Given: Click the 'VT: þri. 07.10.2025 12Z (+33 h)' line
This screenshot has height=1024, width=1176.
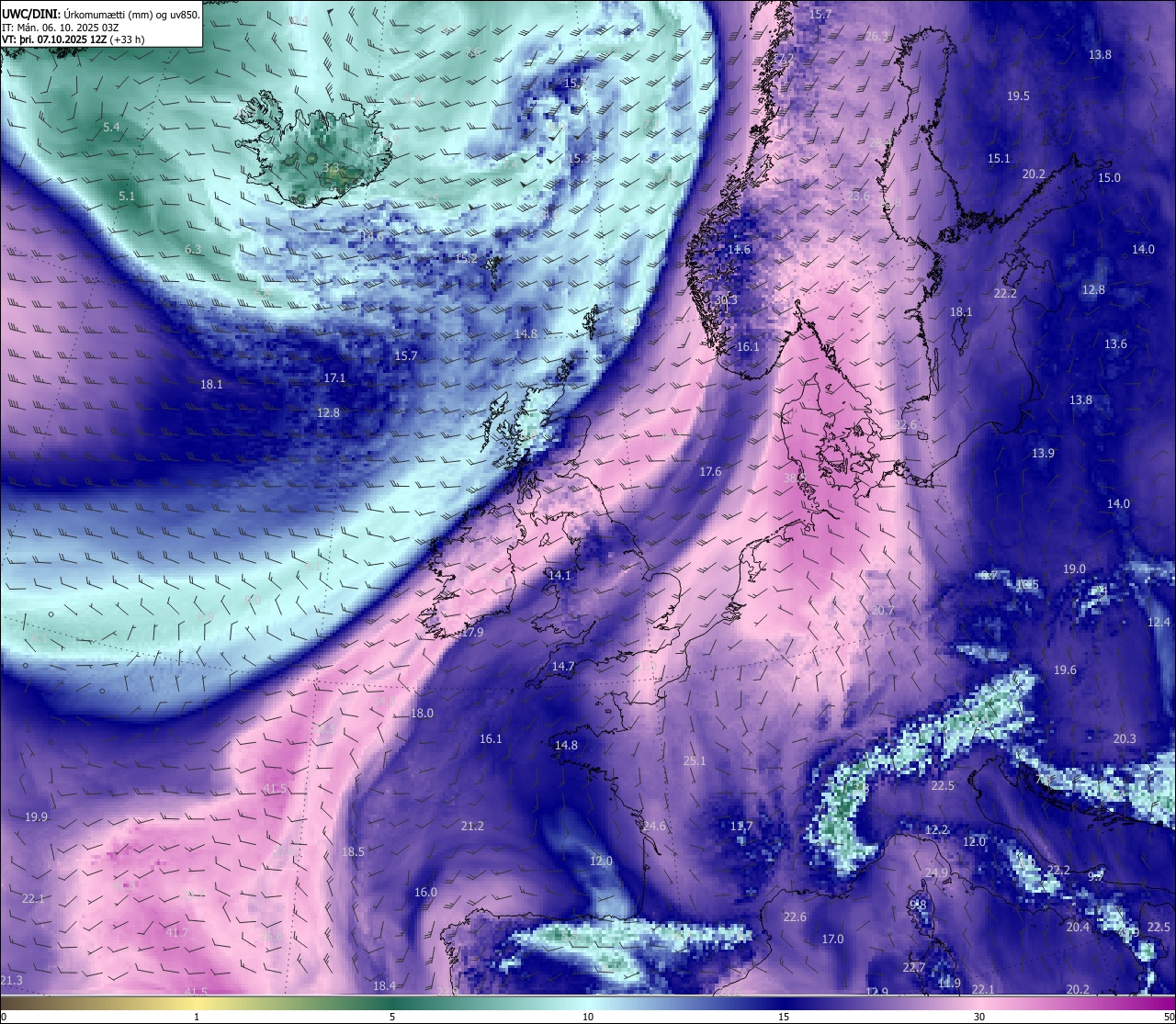Looking at the screenshot, I should (x=73, y=39).
